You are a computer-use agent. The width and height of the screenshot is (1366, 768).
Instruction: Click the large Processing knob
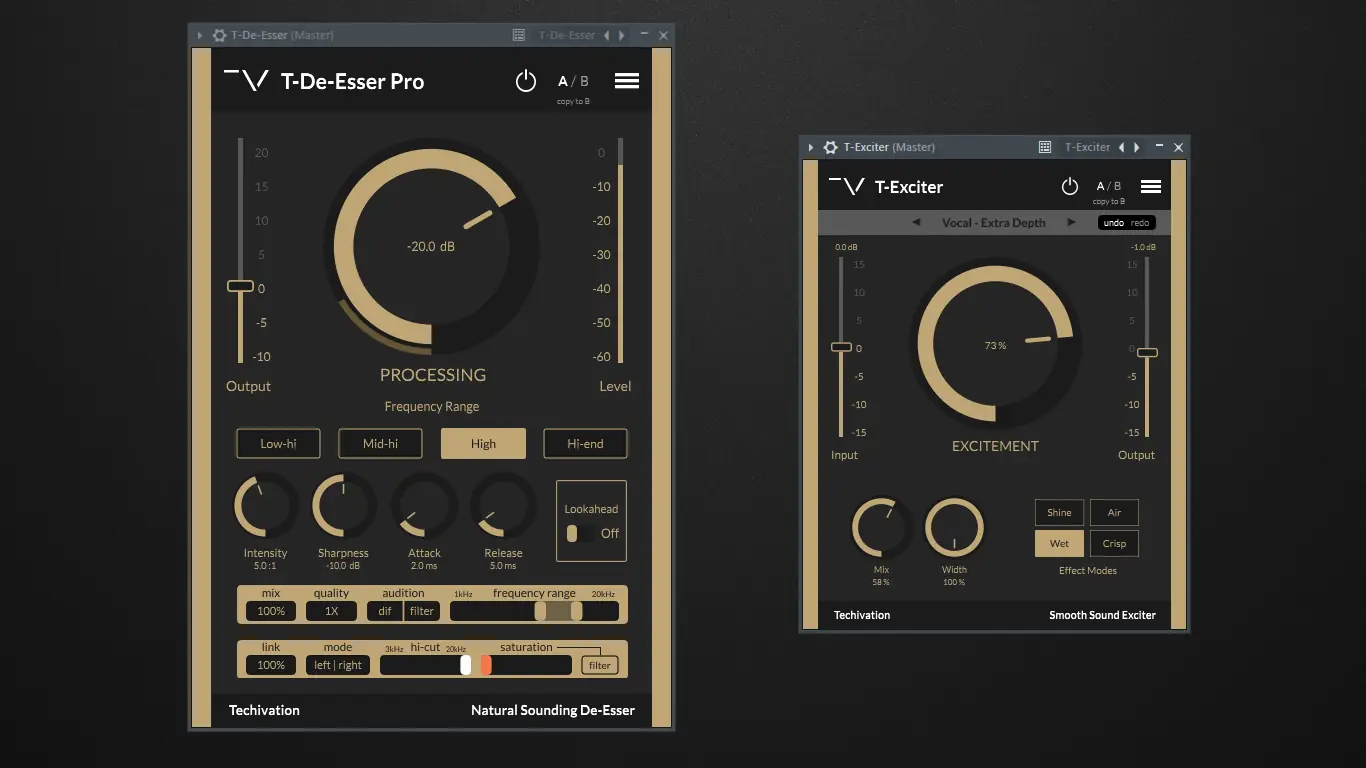tap(431, 246)
